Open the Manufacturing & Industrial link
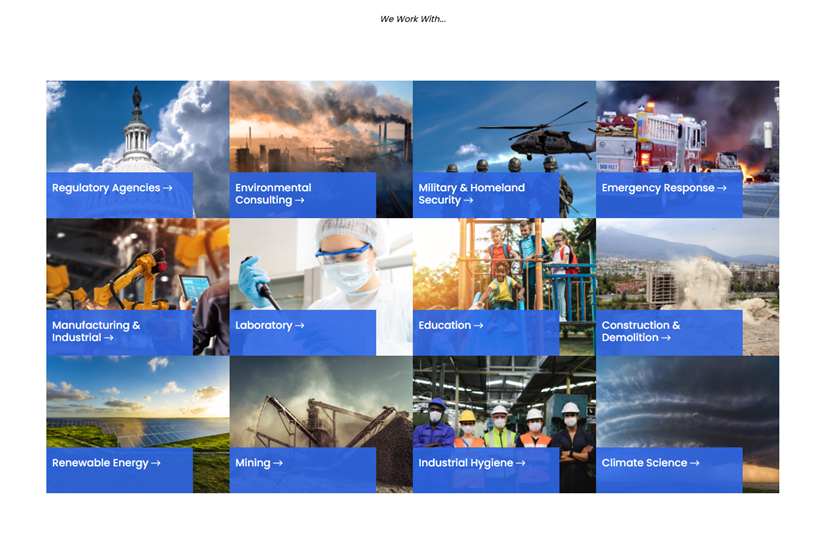Viewport: 824px width, 537px height. tap(96, 332)
